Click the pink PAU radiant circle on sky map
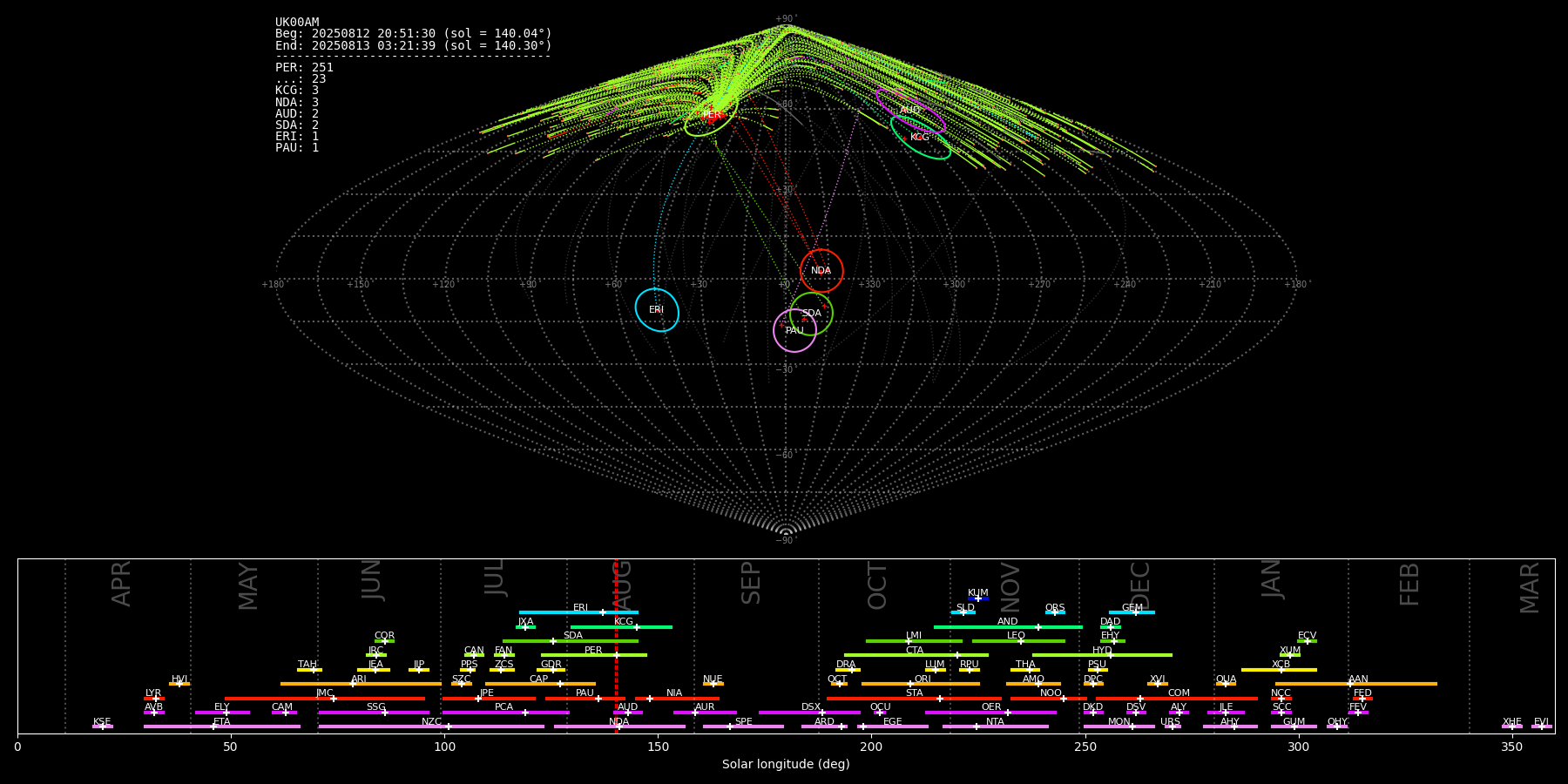The width and height of the screenshot is (1568, 784). 794,330
